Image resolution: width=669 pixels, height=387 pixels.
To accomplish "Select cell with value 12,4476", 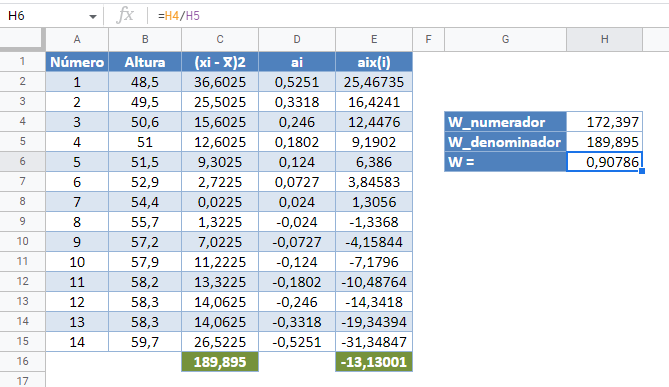I will (x=374, y=122).
